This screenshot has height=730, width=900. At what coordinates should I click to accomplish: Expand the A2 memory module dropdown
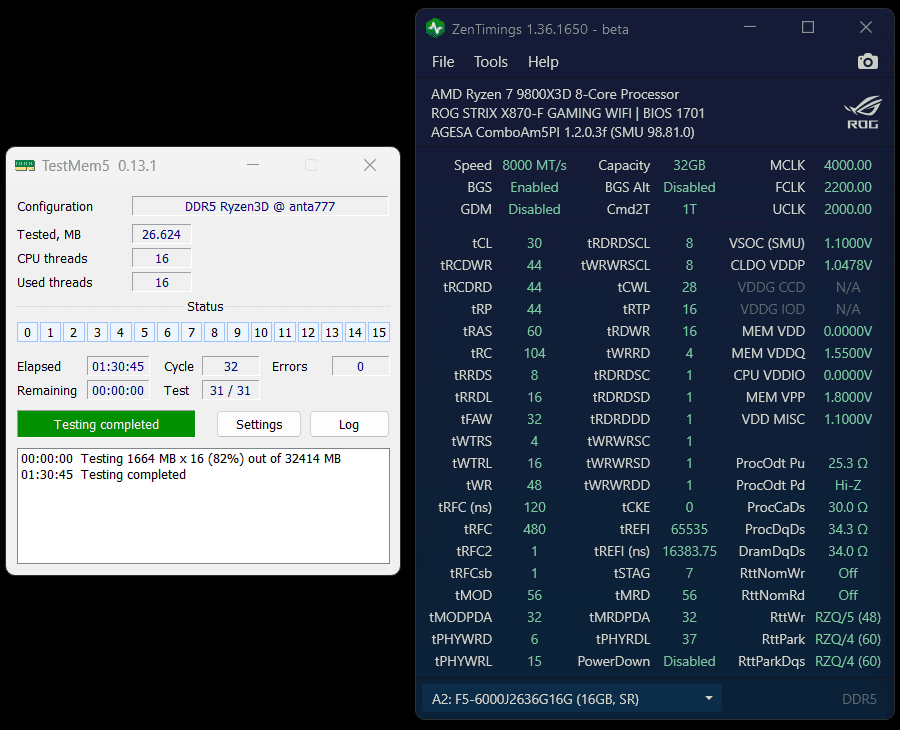pos(572,698)
